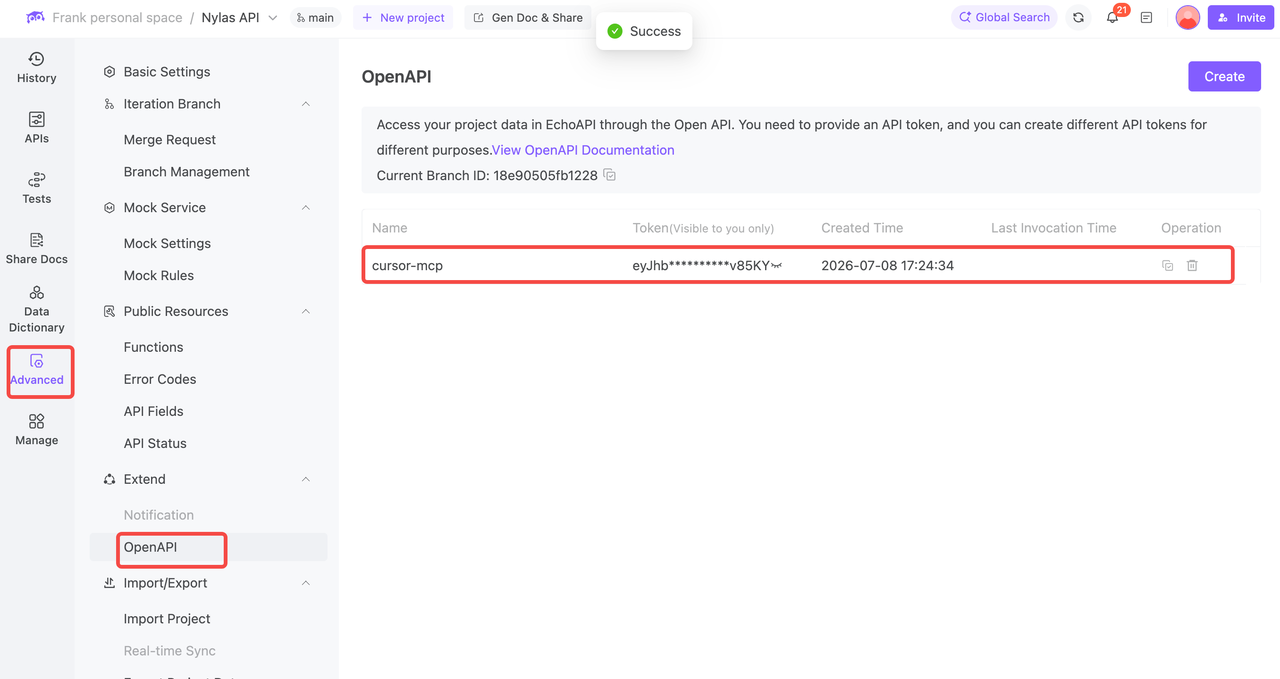1280x679 pixels.
Task: Click the Create token button
Action: click(1224, 76)
